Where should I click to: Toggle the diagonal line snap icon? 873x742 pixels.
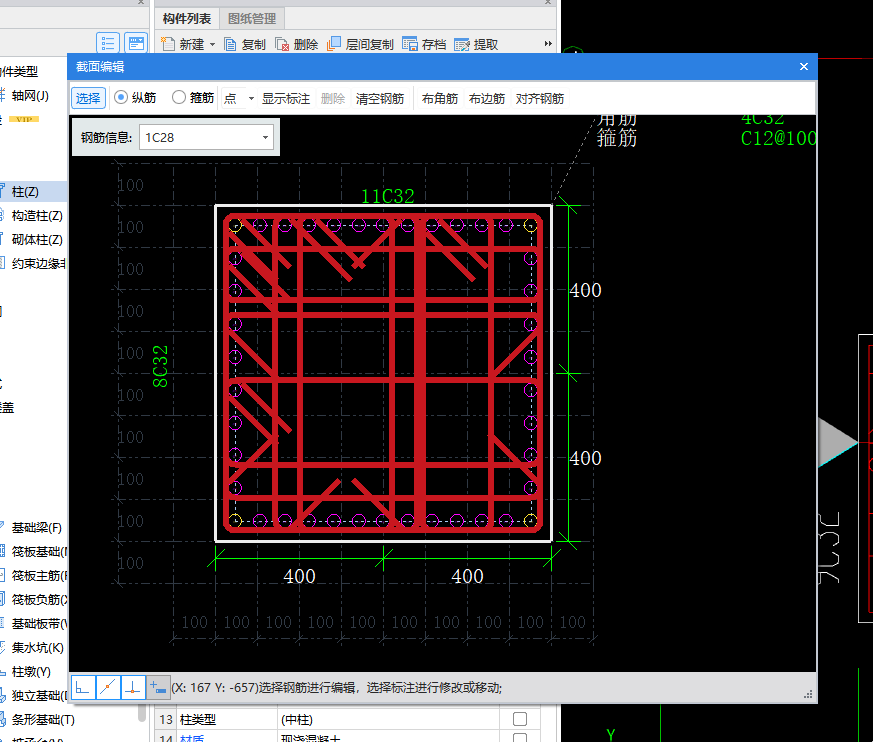(x=108, y=687)
